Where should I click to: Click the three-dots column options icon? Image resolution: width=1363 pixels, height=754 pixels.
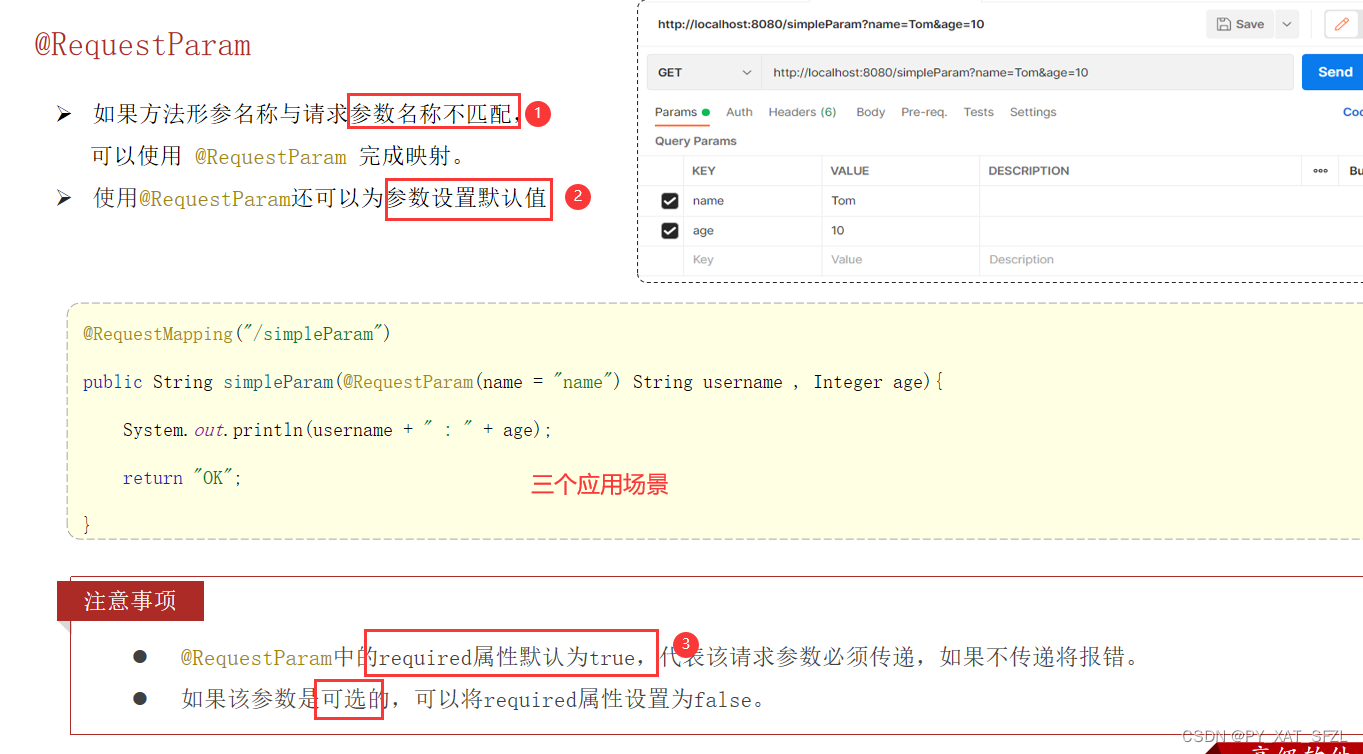(1320, 171)
